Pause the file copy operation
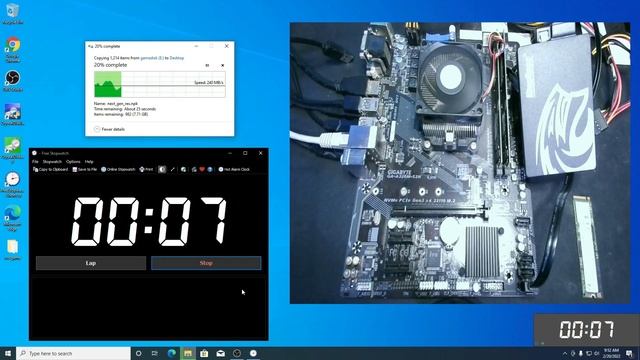640x360 pixels. click(207, 65)
